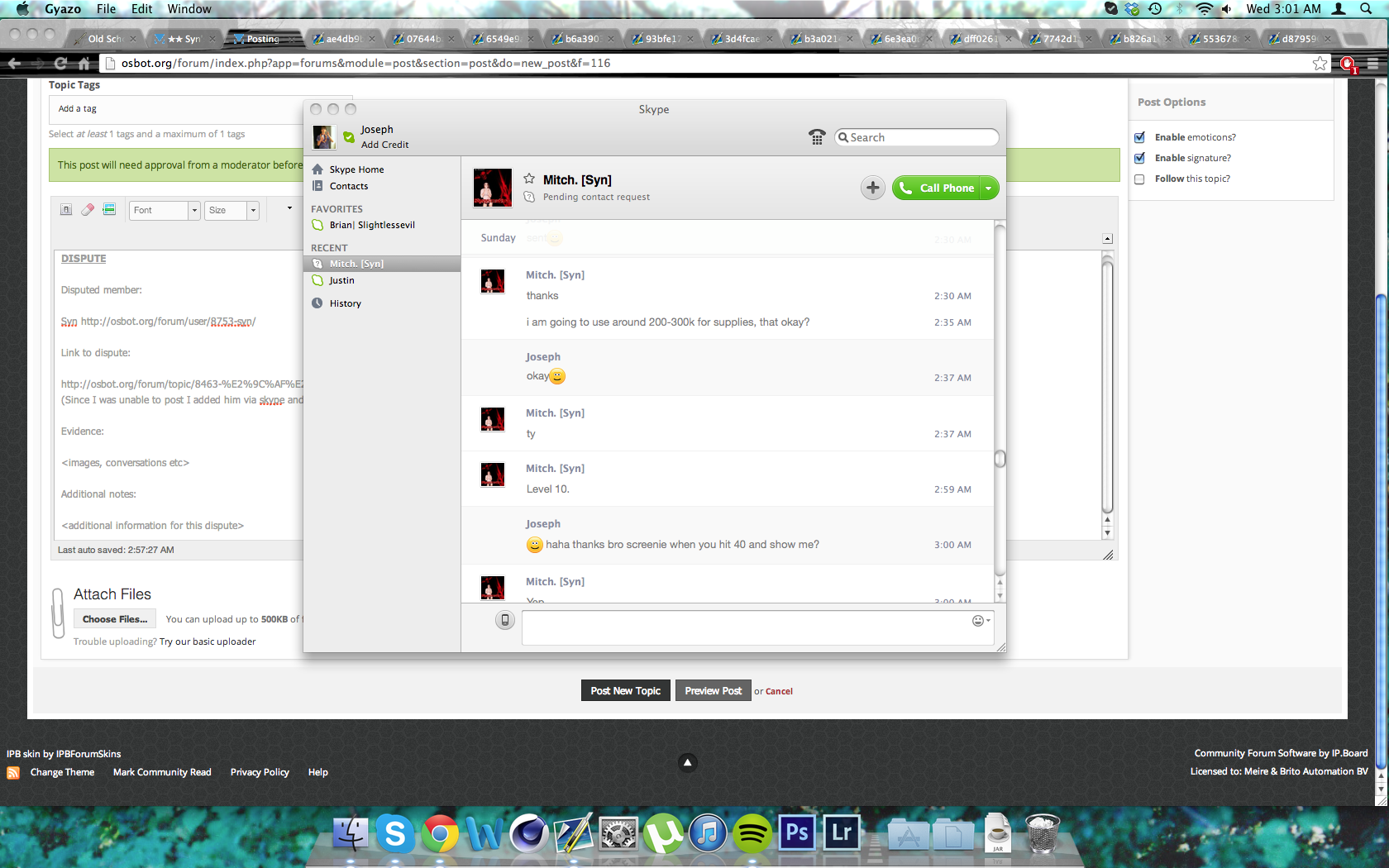Click the green insert icon in editor toolbar
This screenshot has width=1389, height=868.
click(109, 209)
